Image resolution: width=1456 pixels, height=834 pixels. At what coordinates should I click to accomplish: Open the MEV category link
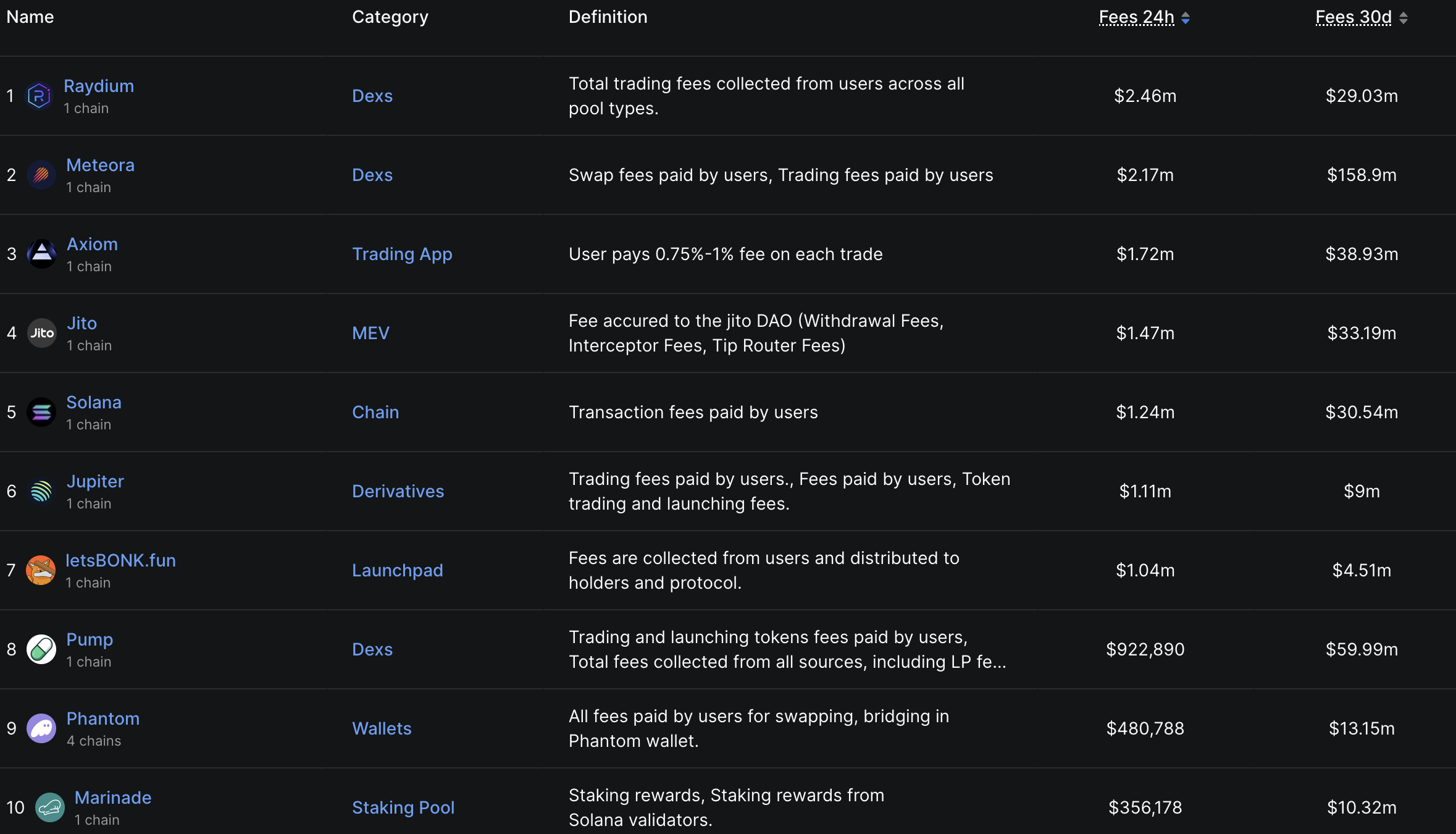tap(370, 333)
